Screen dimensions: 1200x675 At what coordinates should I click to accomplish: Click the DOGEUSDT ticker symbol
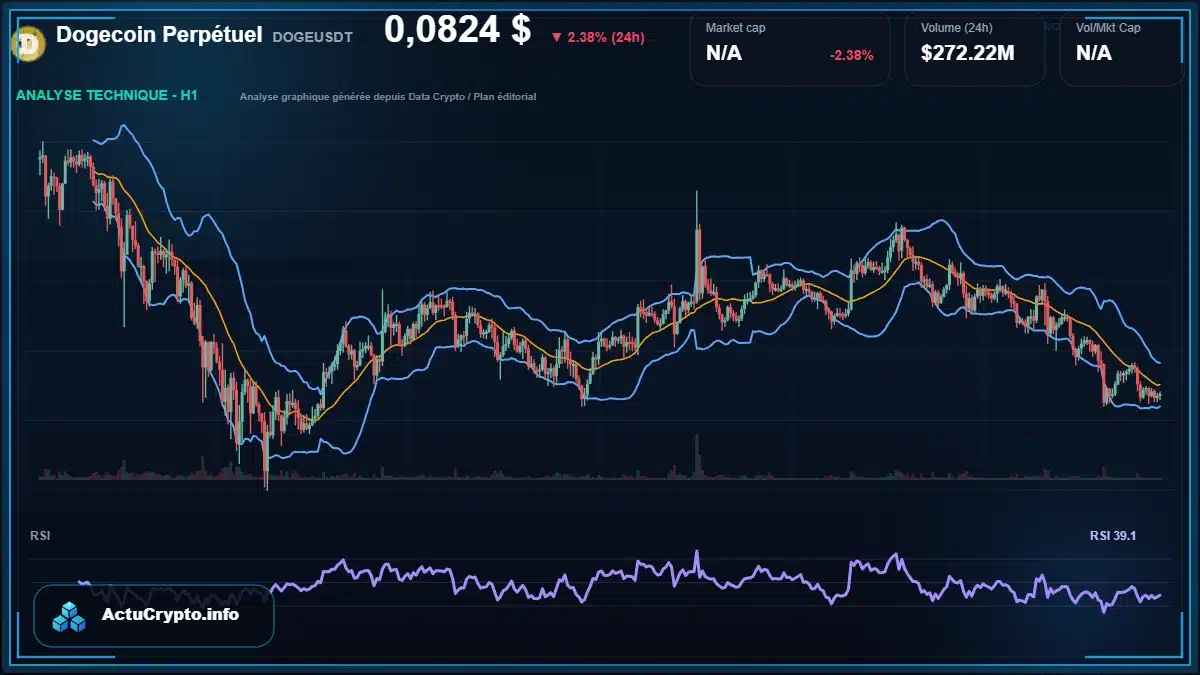312,37
